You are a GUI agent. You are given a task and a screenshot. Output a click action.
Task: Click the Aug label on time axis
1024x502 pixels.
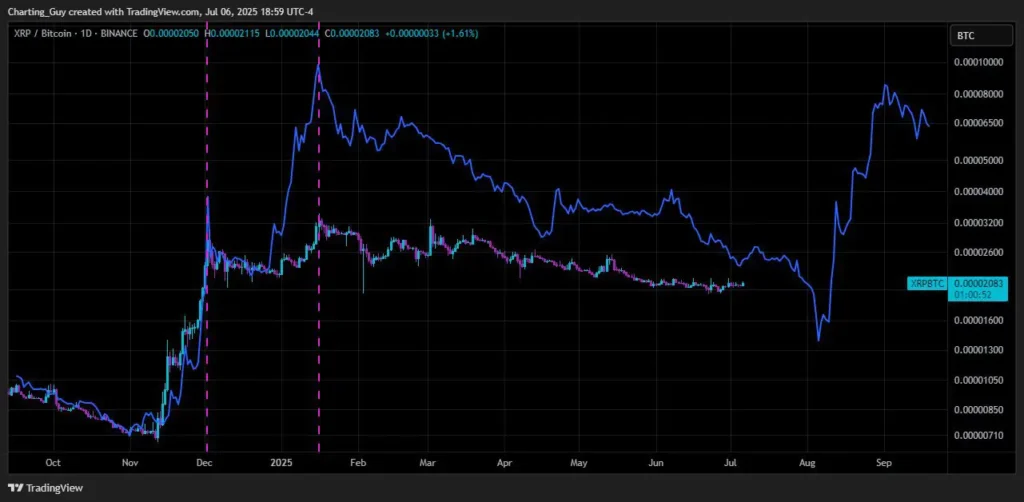click(x=808, y=463)
